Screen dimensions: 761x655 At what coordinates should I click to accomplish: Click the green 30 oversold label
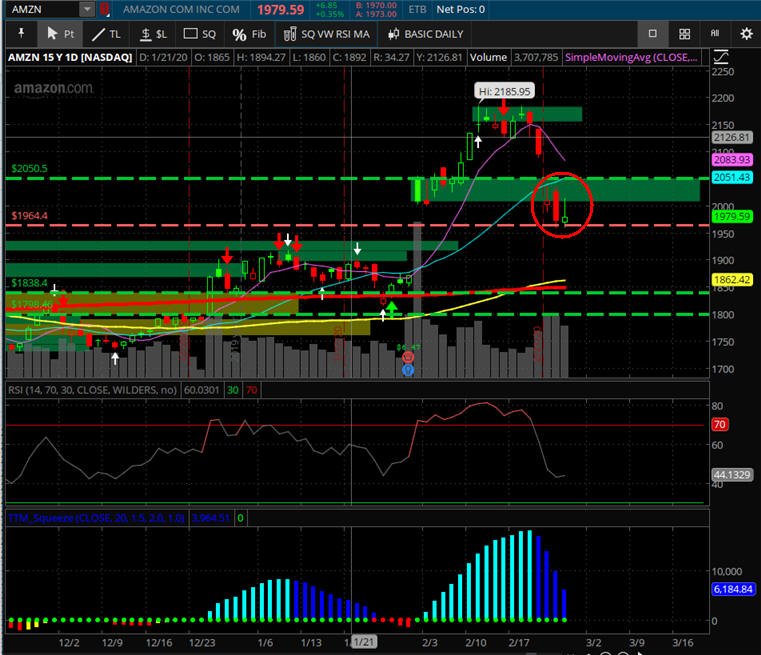click(x=233, y=390)
